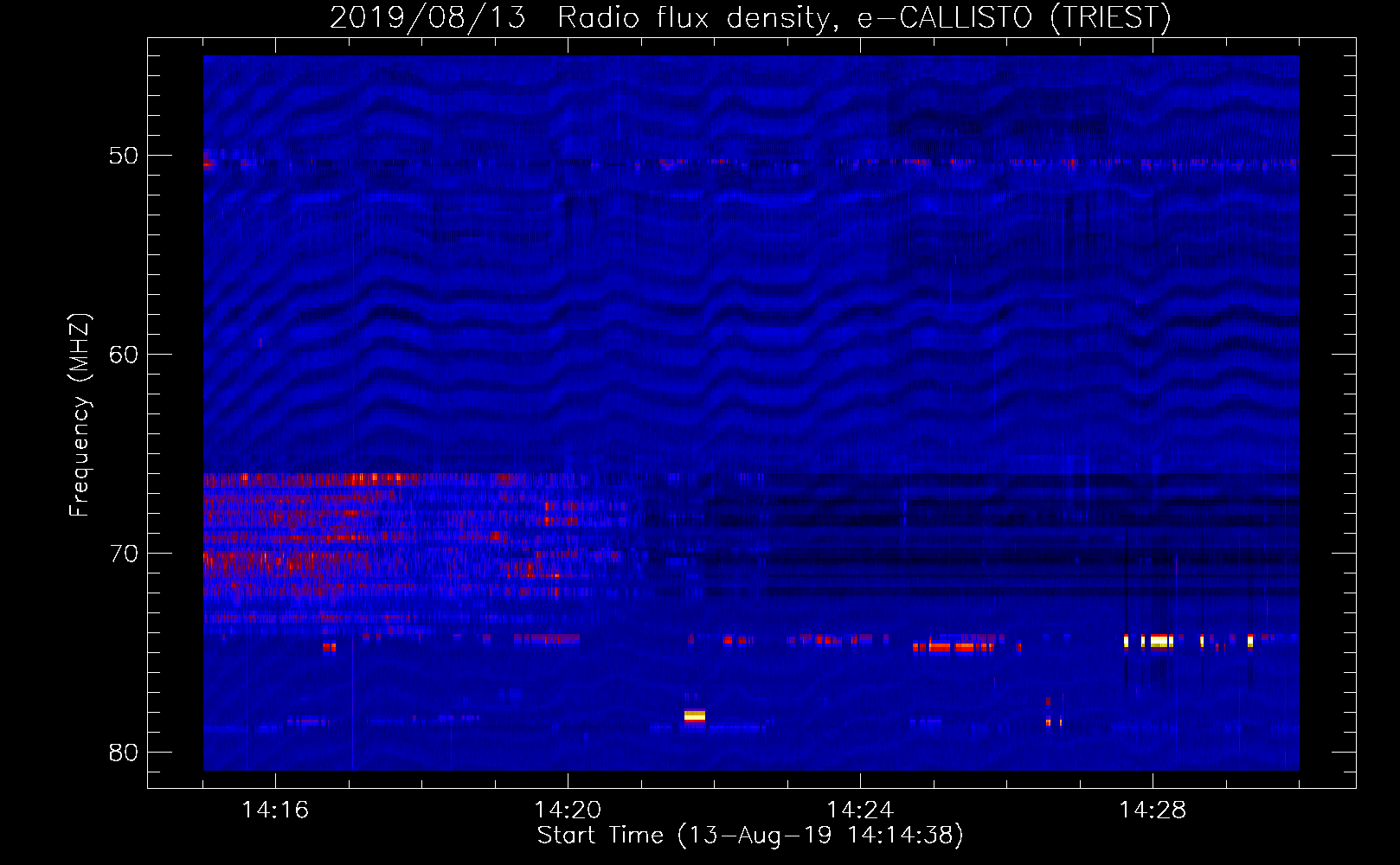This screenshot has width=1400, height=865.
Task: Click the 14:20 time tick label
Action: pos(568,811)
